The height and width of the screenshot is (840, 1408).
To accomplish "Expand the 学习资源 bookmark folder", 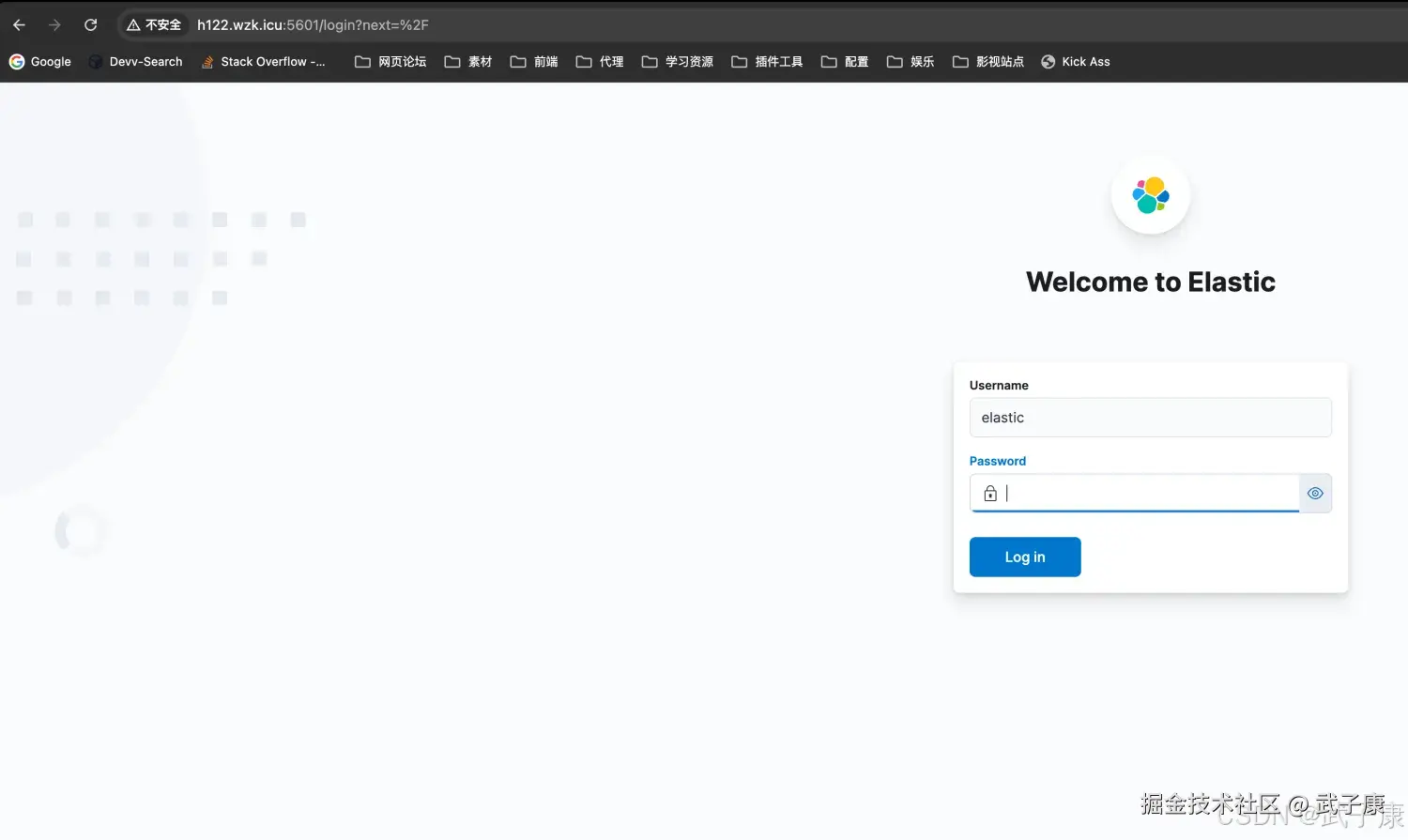I will point(677,62).
